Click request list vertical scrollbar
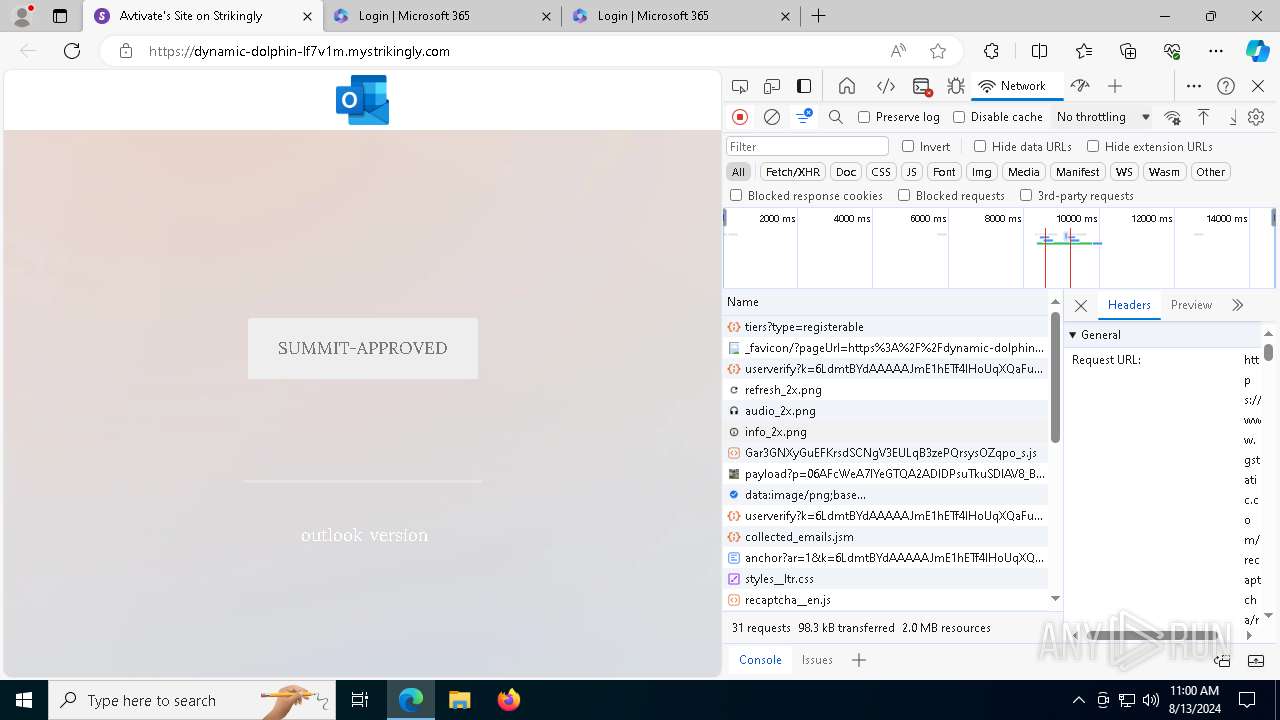Screen dimensions: 1280x720 coord(1055,378)
